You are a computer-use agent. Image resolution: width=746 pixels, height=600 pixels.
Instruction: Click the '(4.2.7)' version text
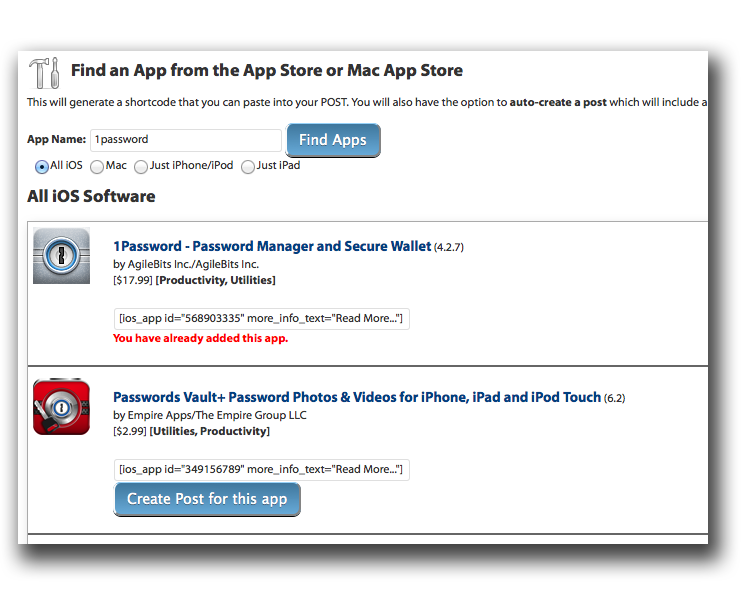pos(449,247)
